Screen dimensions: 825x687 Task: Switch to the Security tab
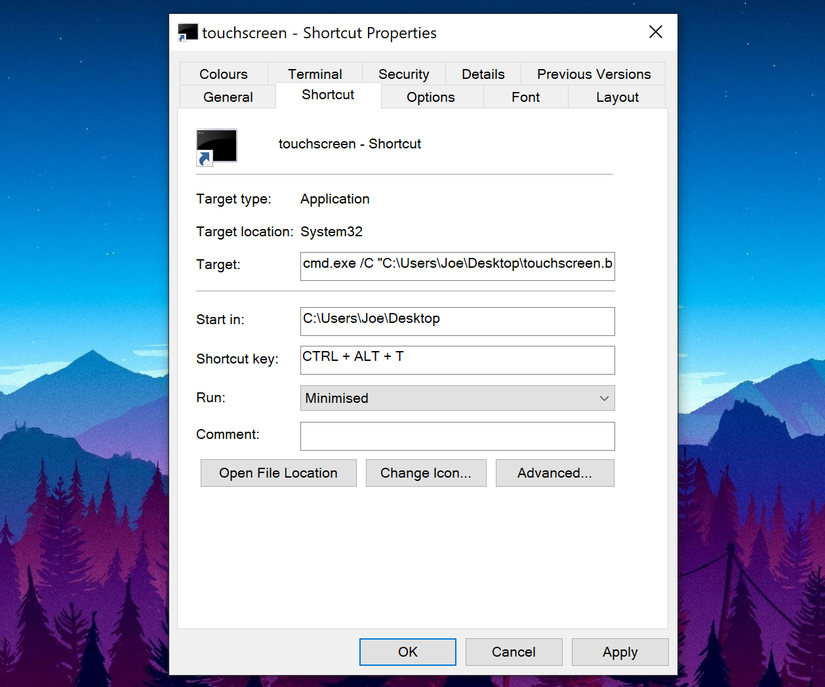pyautogui.click(x=404, y=74)
